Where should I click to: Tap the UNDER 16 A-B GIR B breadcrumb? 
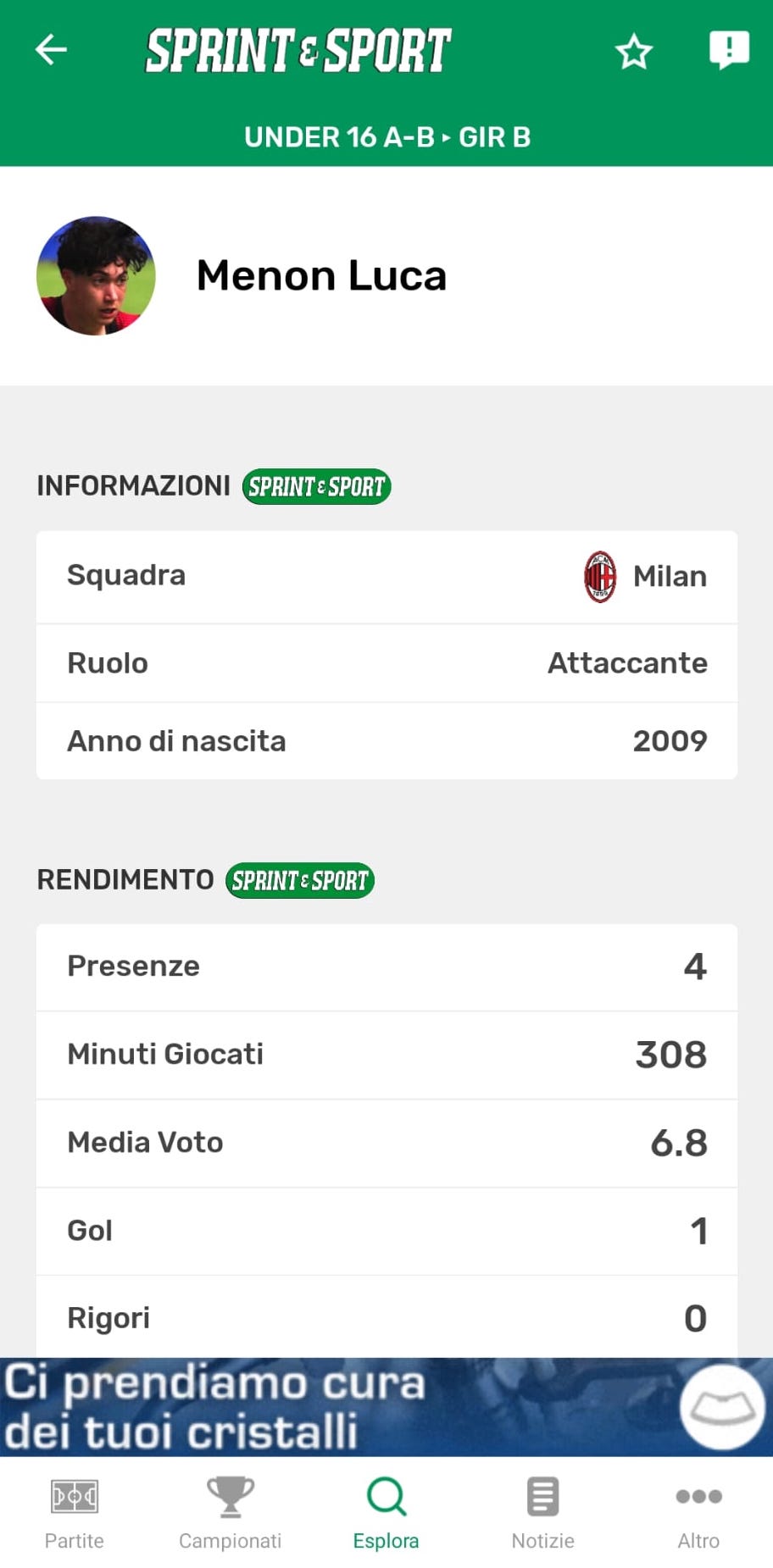click(x=386, y=137)
